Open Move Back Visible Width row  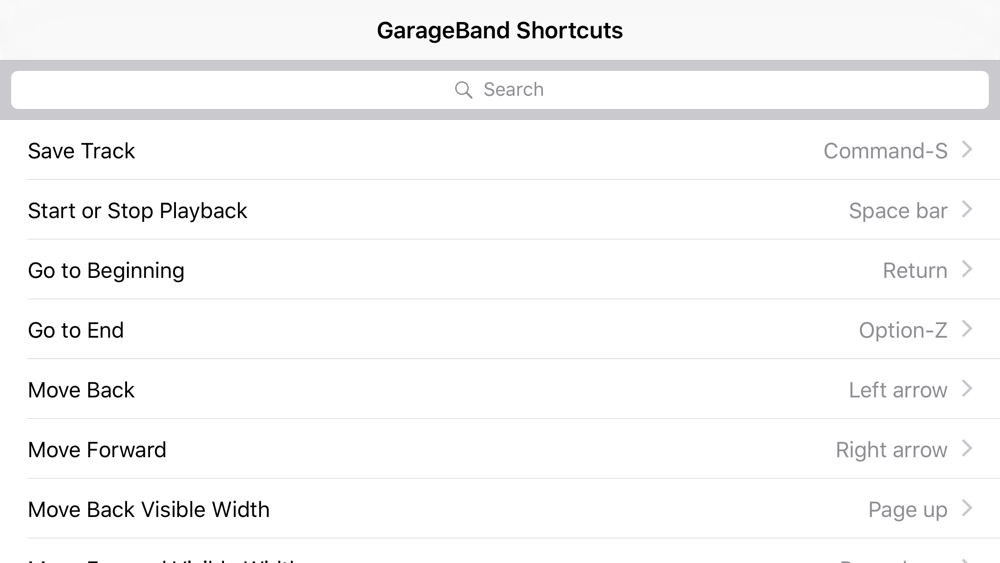149,510
